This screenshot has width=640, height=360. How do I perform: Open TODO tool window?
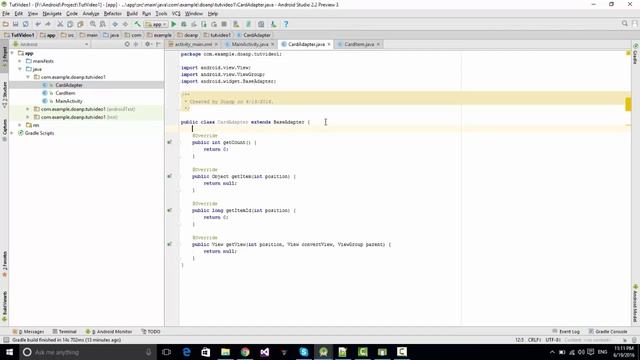point(151,331)
